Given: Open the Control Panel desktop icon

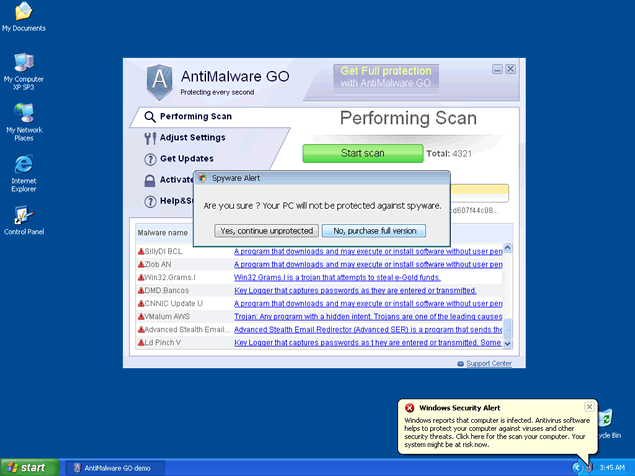Looking at the screenshot, I should pos(23,215).
